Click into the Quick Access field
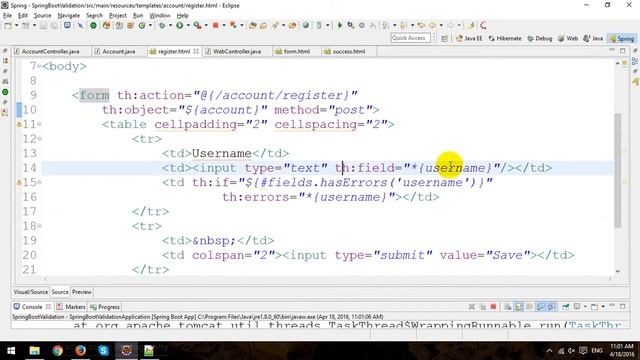The width and height of the screenshot is (640, 360). 410,38
